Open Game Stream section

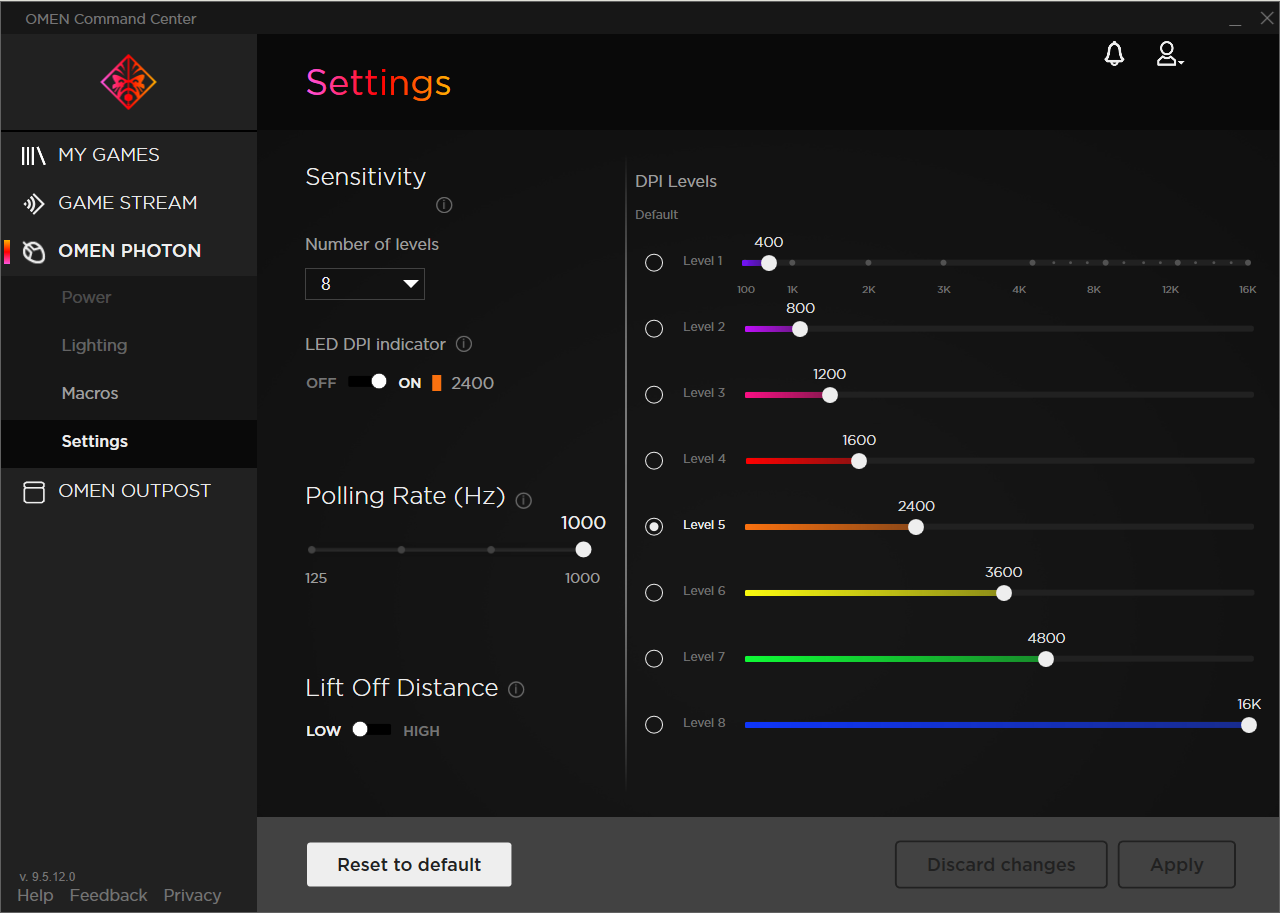(x=129, y=203)
